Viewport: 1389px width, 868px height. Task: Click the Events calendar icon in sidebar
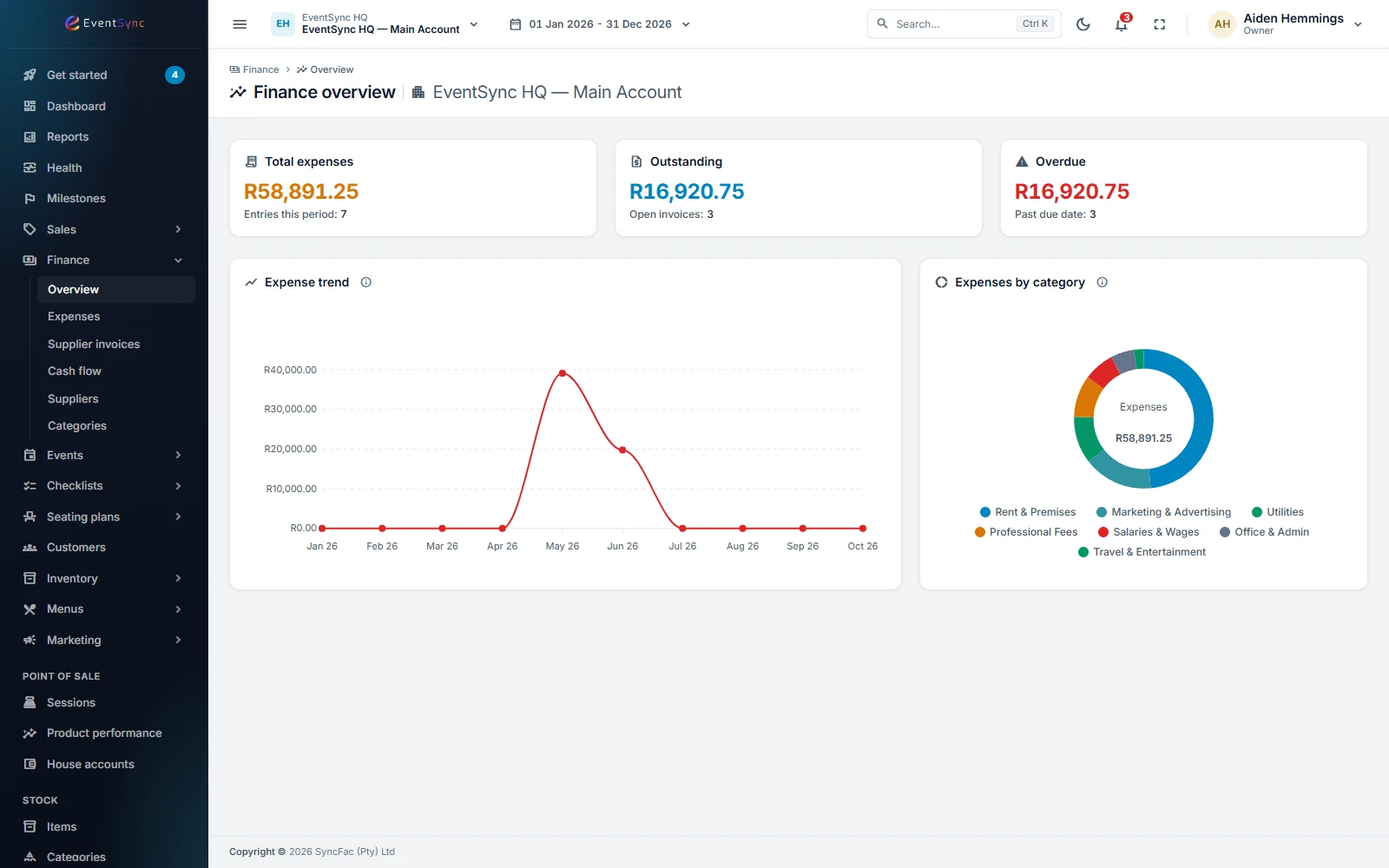pos(30,455)
